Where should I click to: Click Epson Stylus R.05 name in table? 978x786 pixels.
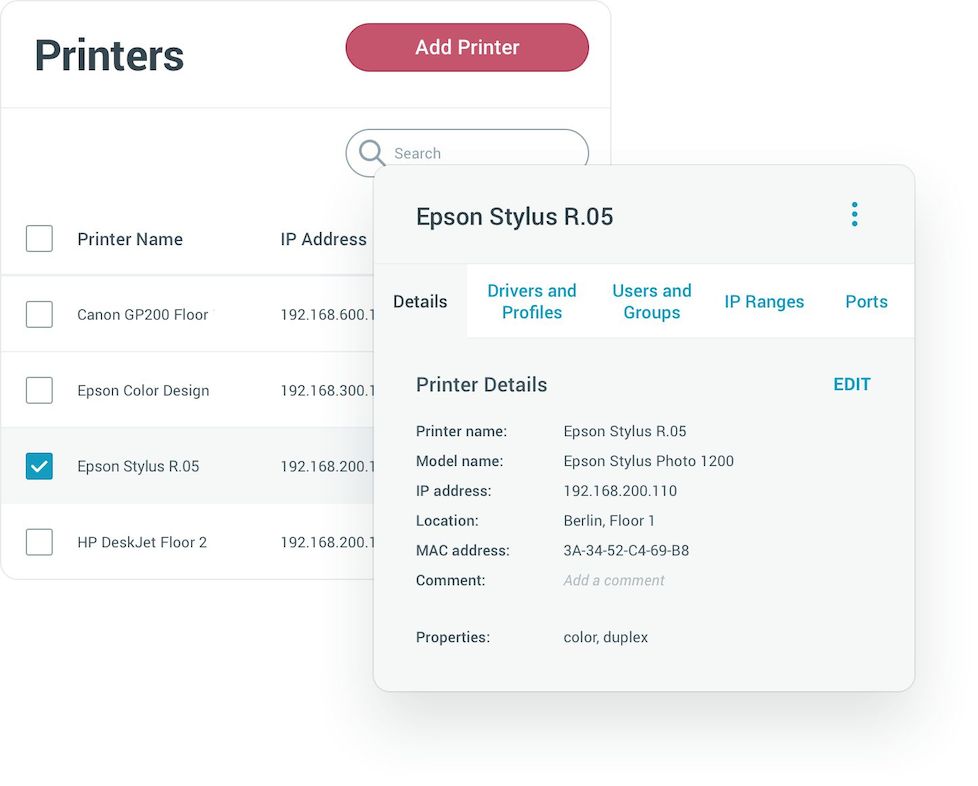[x=138, y=467]
